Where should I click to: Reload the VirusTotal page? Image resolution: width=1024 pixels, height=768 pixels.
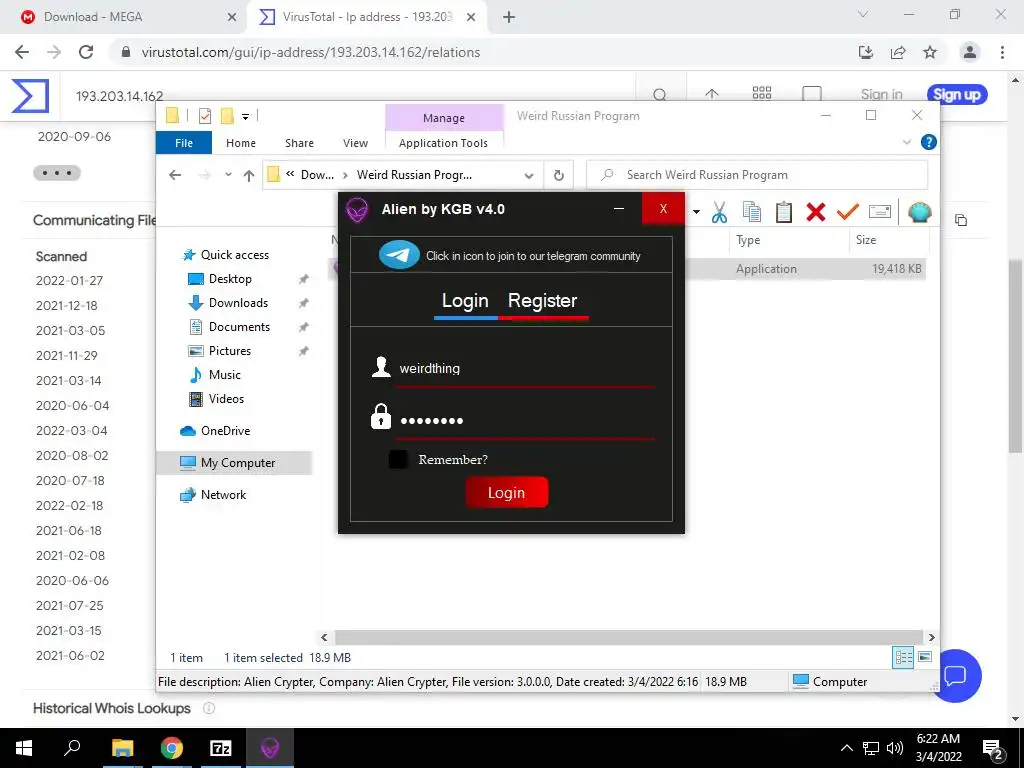click(x=86, y=52)
